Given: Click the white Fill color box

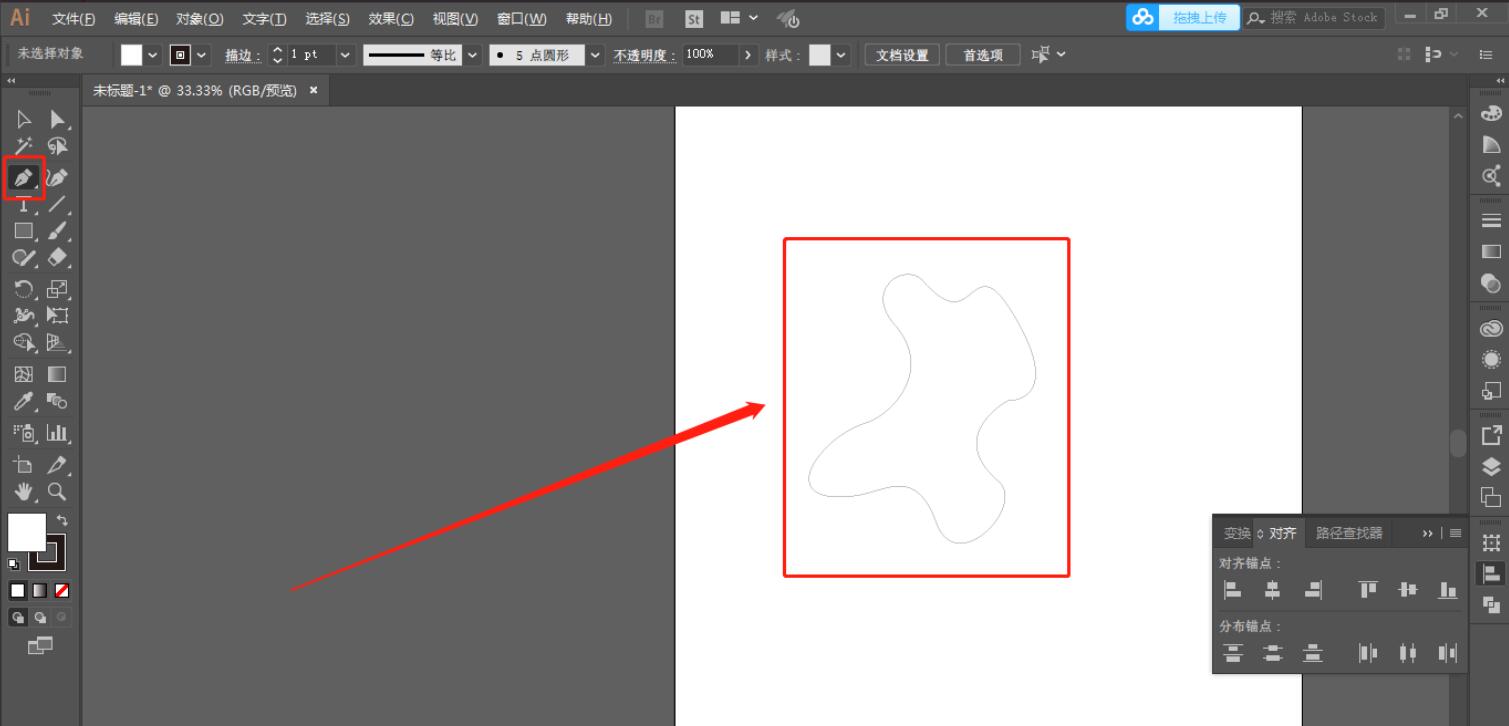Looking at the screenshot, I should (26, 532).
